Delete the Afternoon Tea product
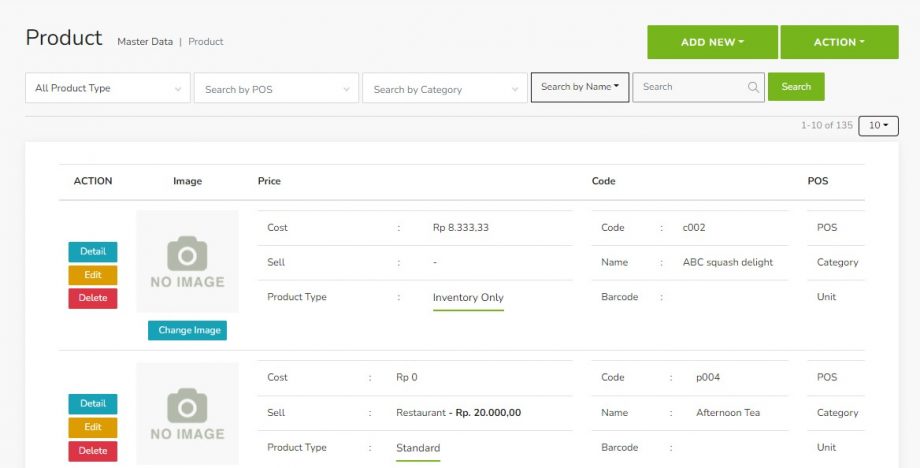The height and width of the screenshot is (468, 920). 93,451
